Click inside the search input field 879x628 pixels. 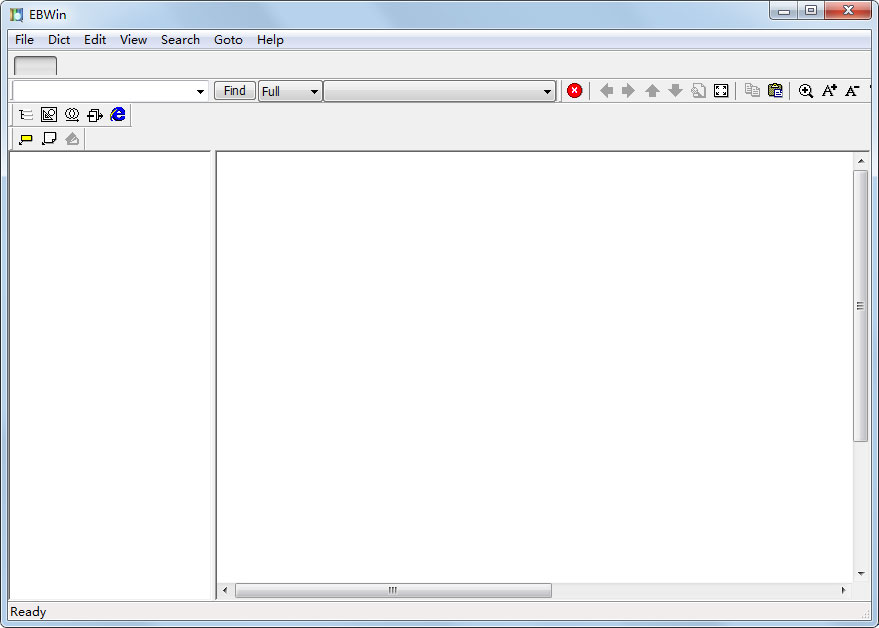[x=100, y=90]
